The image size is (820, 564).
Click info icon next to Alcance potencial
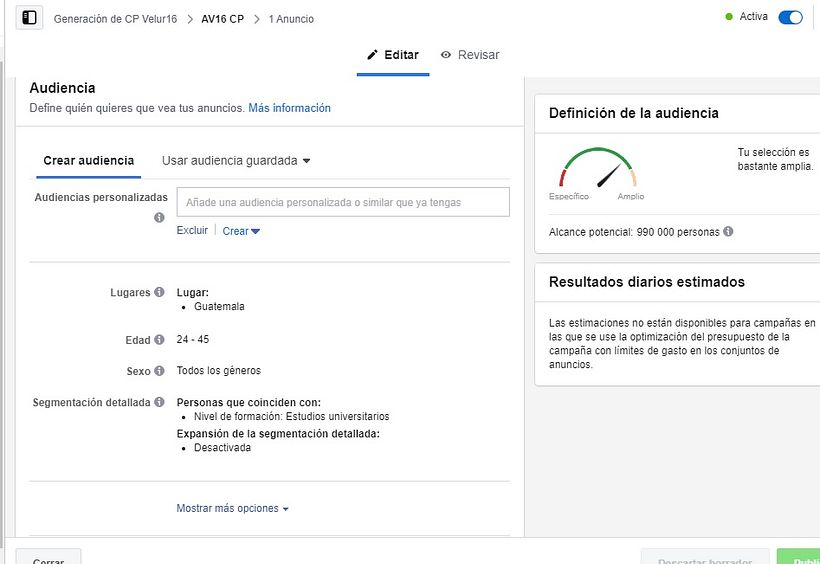tap(728, 232)
